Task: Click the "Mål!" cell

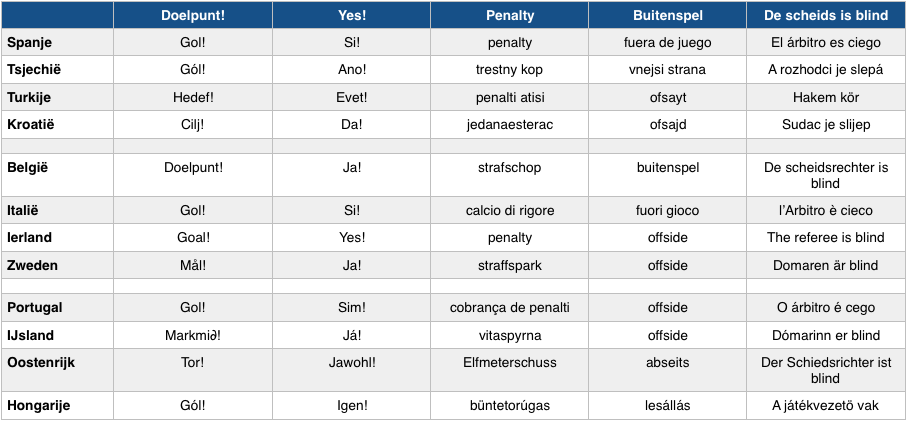Action: click(193, 265)
